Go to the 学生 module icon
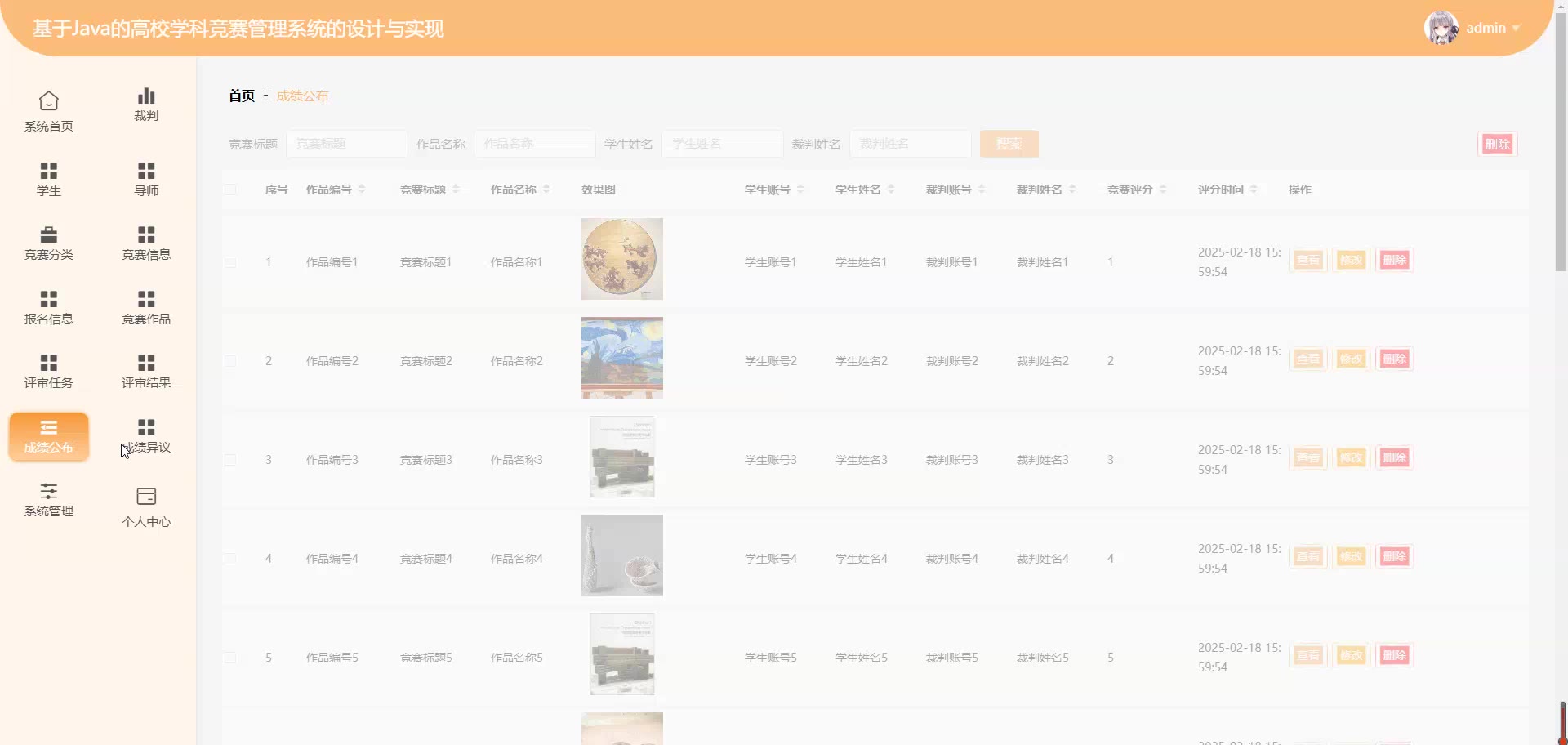Image resolution: width=1568 pixels, height=745 pixels. coord(49,171)
